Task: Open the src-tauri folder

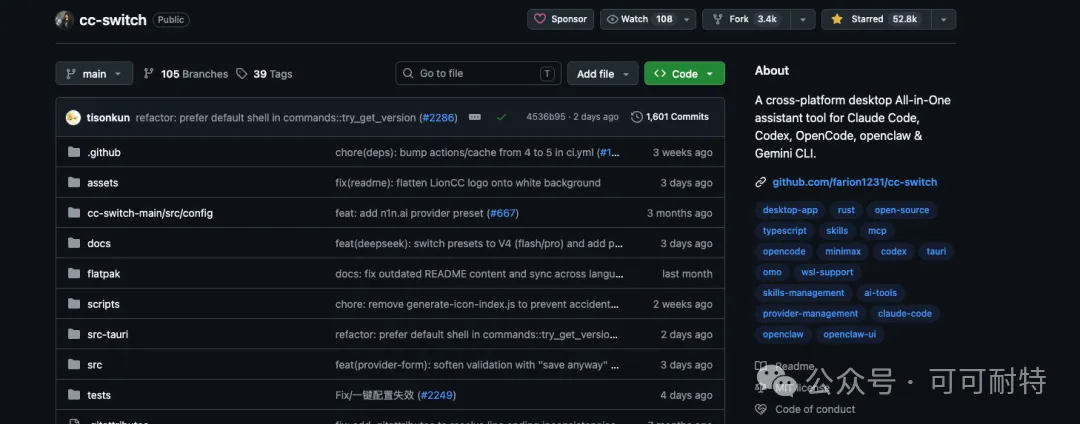Action: pyautogui.click(x=107, y=335)
